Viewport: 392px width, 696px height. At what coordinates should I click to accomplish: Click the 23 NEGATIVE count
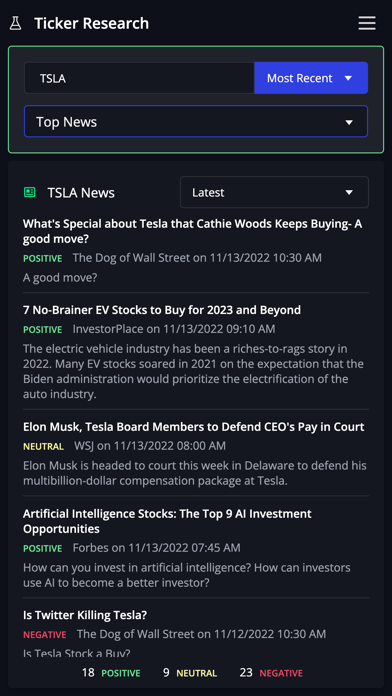click(271, 673)
